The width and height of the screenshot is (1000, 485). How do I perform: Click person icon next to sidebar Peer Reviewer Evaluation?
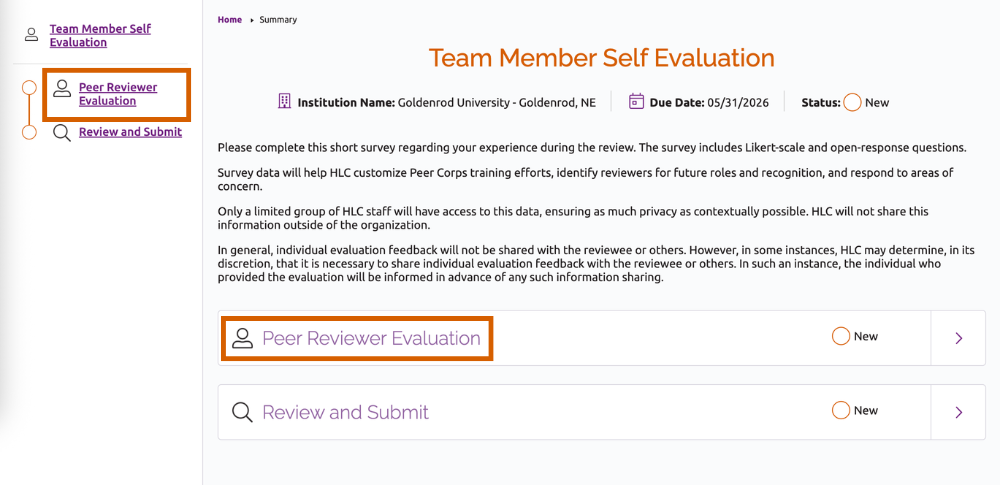pyautogui.click(x=62, y=88)
